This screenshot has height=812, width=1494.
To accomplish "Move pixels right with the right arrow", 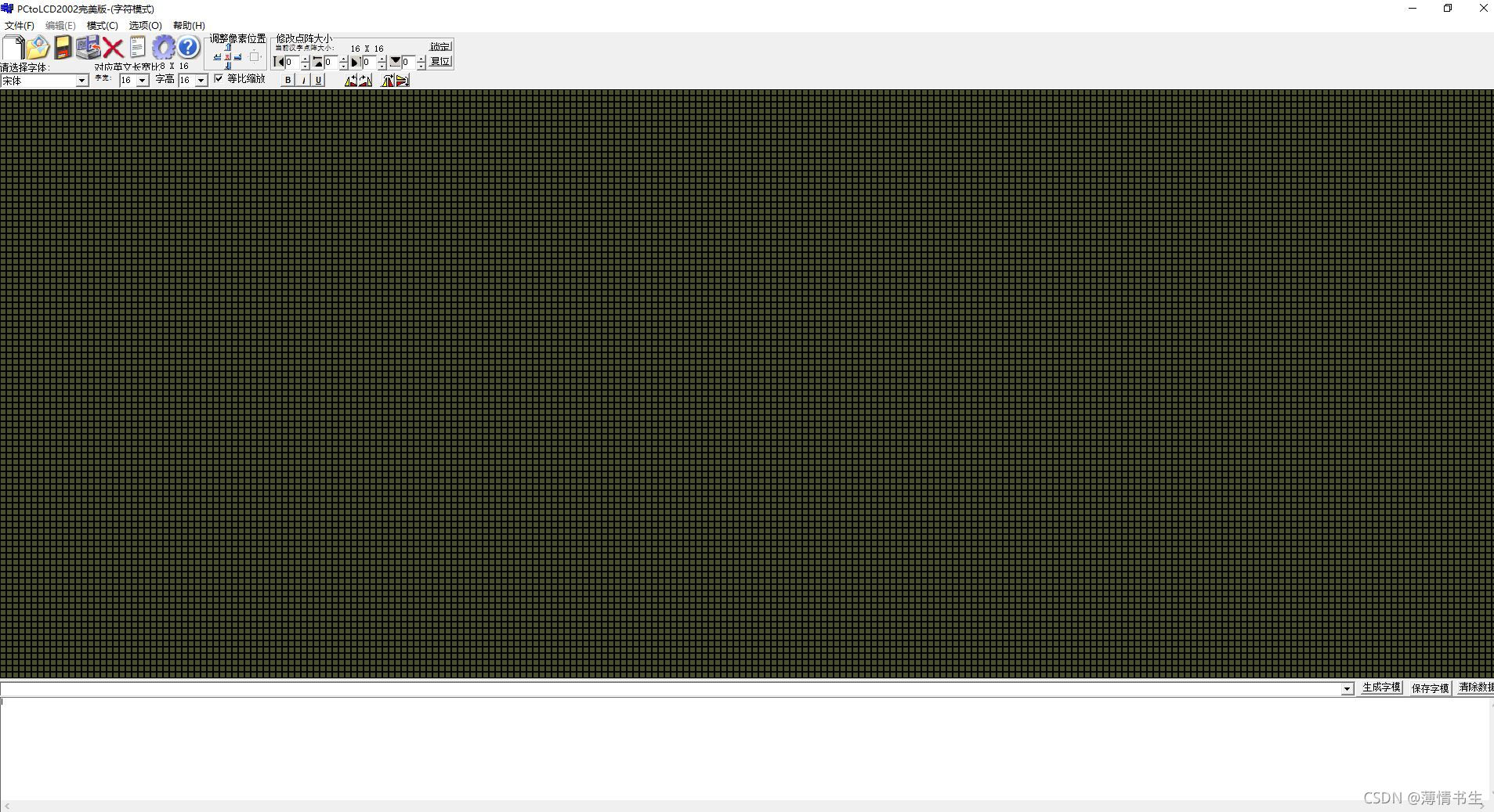I will tap(237, 57).
